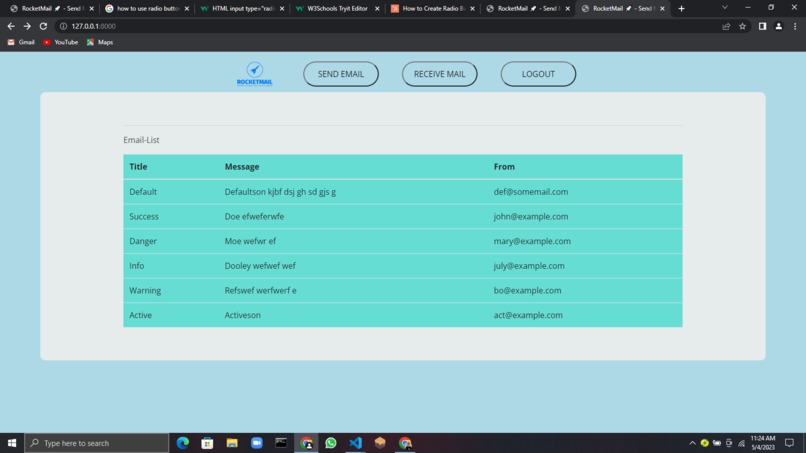The image size is (806, 453).
Task: Close the 'how to use radio button' tab
Action: point(187,8)
